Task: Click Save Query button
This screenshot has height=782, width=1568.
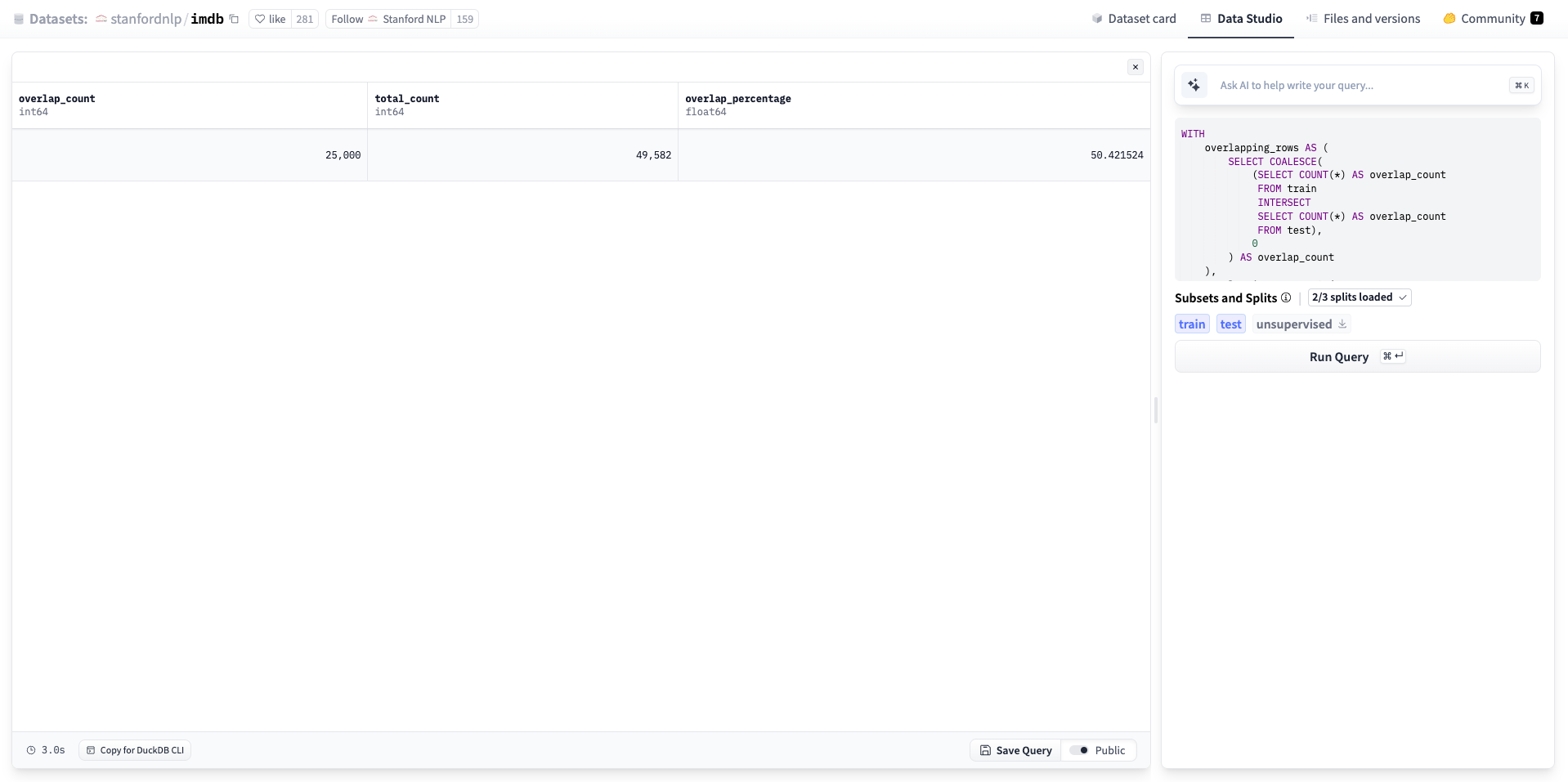Action: pyautogui.click(x=1015, y=750)
